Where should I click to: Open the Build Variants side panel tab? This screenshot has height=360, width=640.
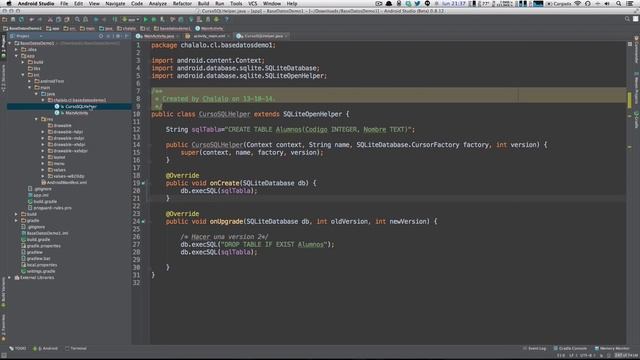tap(4, 293)
